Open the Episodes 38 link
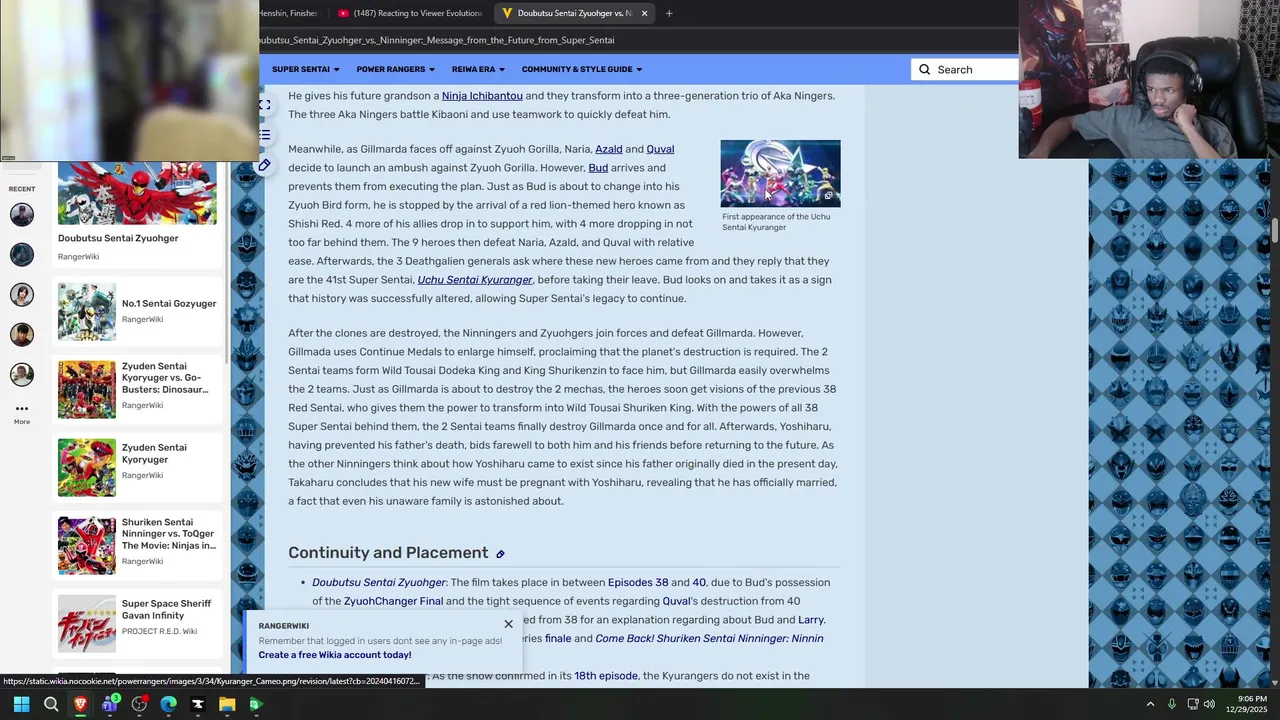The image size is (1280, 720). coord(638,582)
